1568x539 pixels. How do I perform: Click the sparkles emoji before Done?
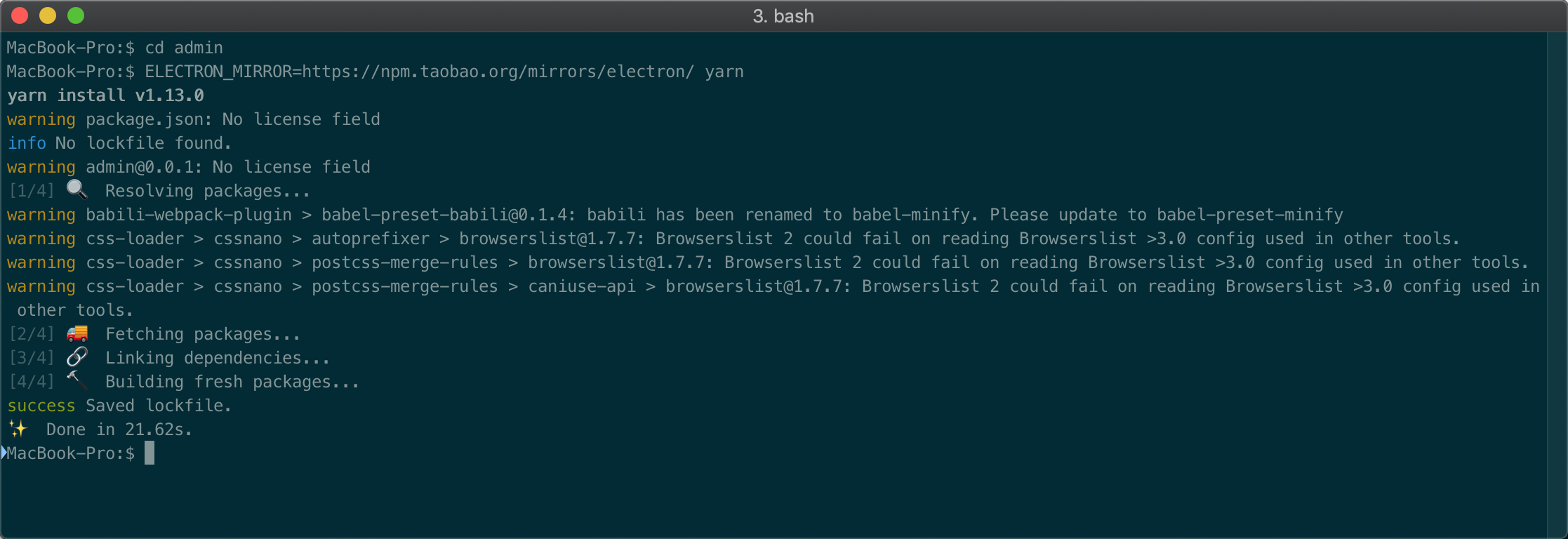click(x=18, y=429)
